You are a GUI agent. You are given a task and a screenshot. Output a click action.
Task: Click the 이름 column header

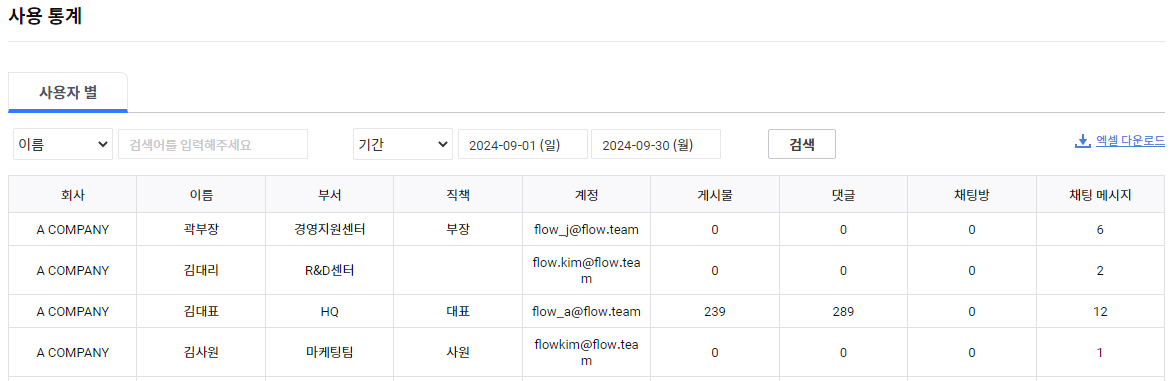[201, 195]
